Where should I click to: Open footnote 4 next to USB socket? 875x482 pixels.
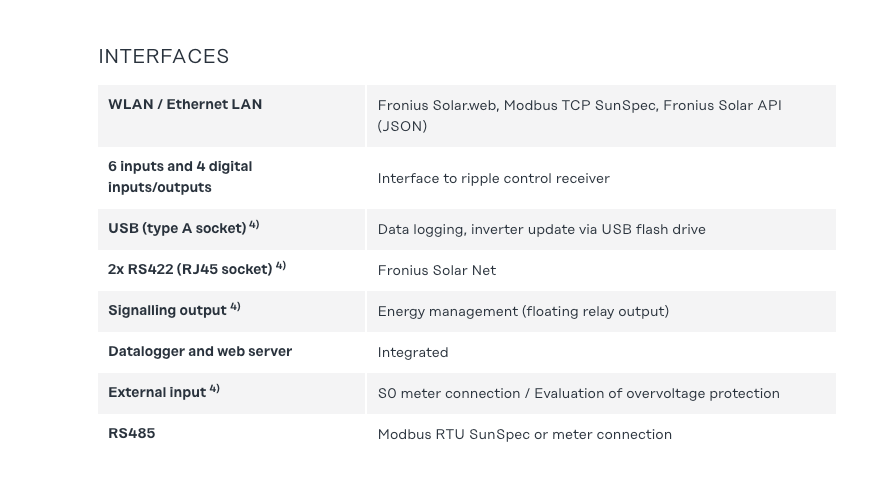click(254, 225)
